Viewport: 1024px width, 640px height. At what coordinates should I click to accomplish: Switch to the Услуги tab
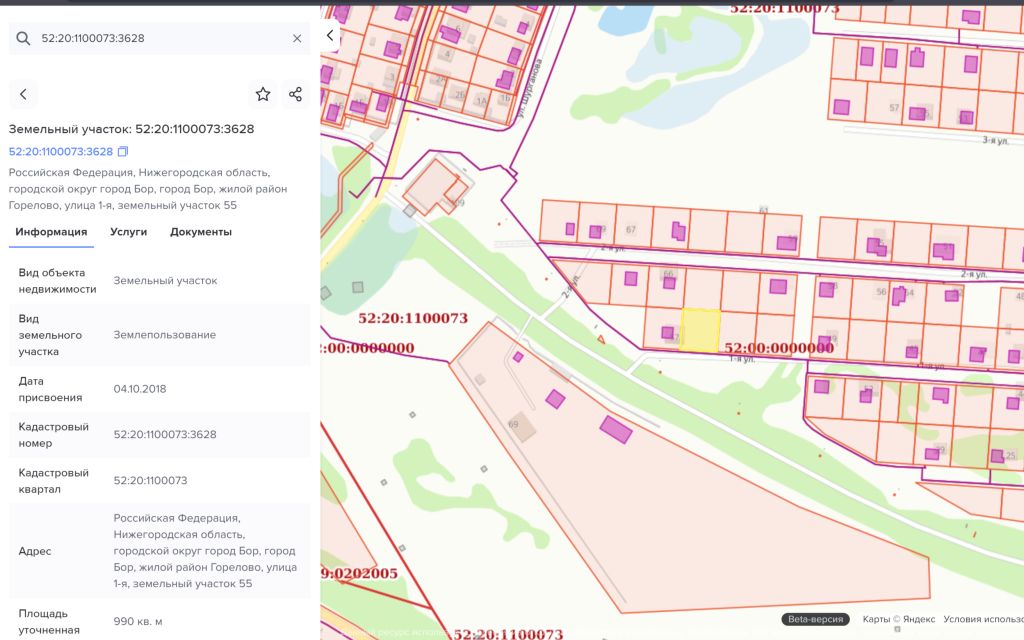128,232
